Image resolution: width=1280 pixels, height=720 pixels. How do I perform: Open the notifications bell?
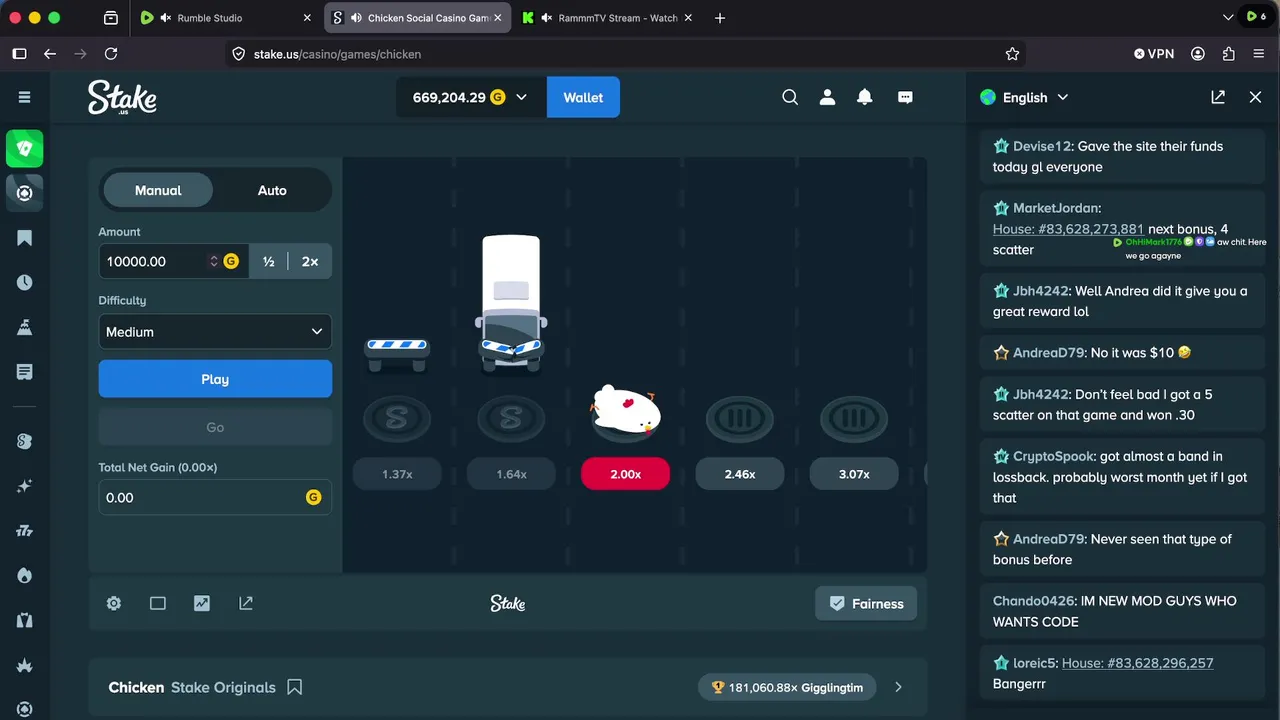865,97
